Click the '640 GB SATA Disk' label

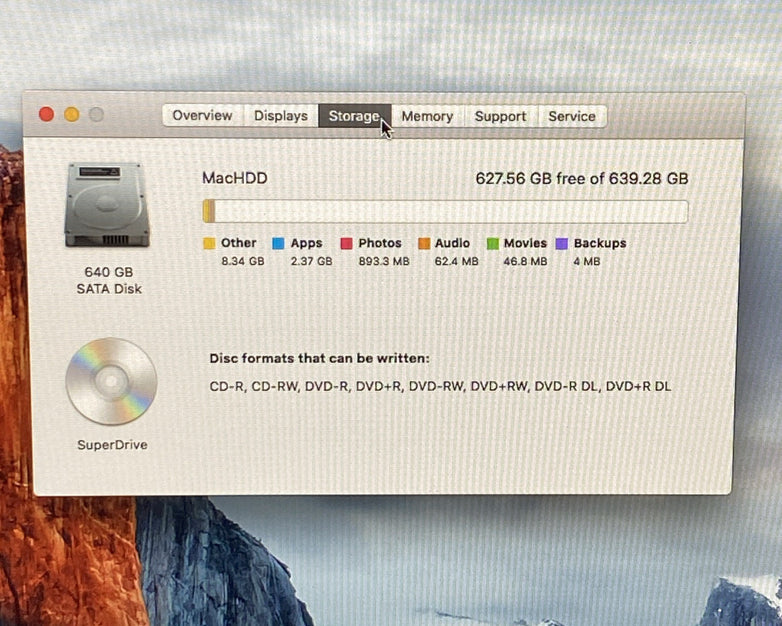click(109, 280)
